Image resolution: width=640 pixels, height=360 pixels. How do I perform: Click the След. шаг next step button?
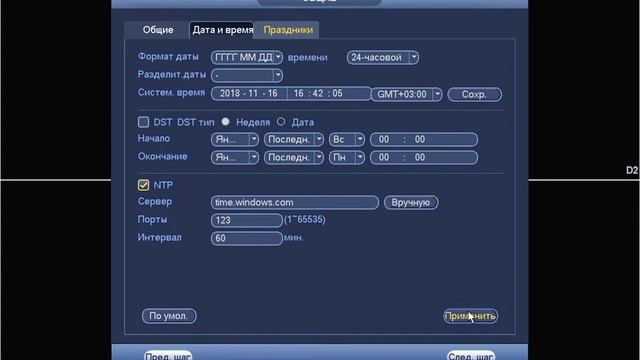tap(471, 356)
